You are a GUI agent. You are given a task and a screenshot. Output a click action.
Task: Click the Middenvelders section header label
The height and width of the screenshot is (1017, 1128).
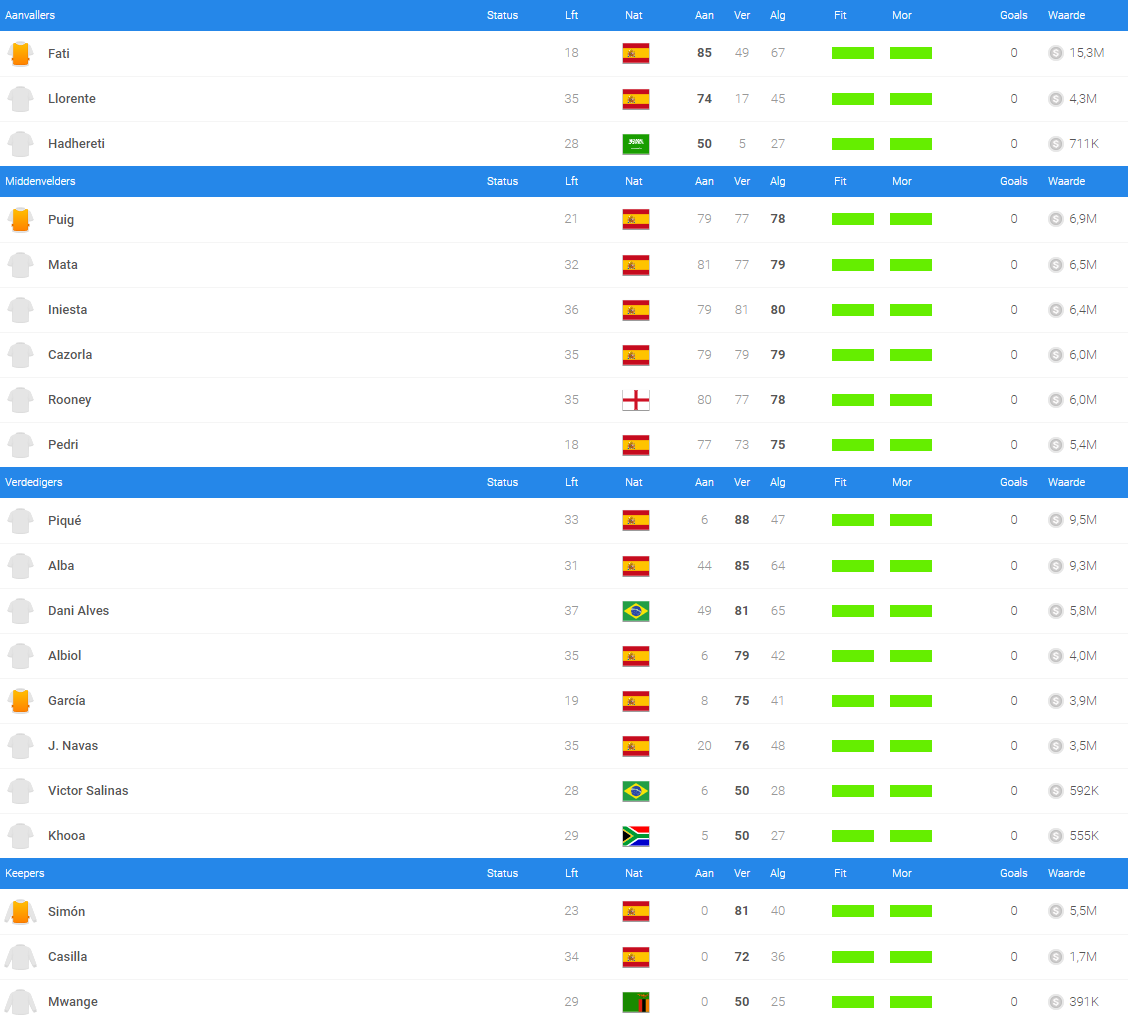pyautogui.click(x=40, y=181)
